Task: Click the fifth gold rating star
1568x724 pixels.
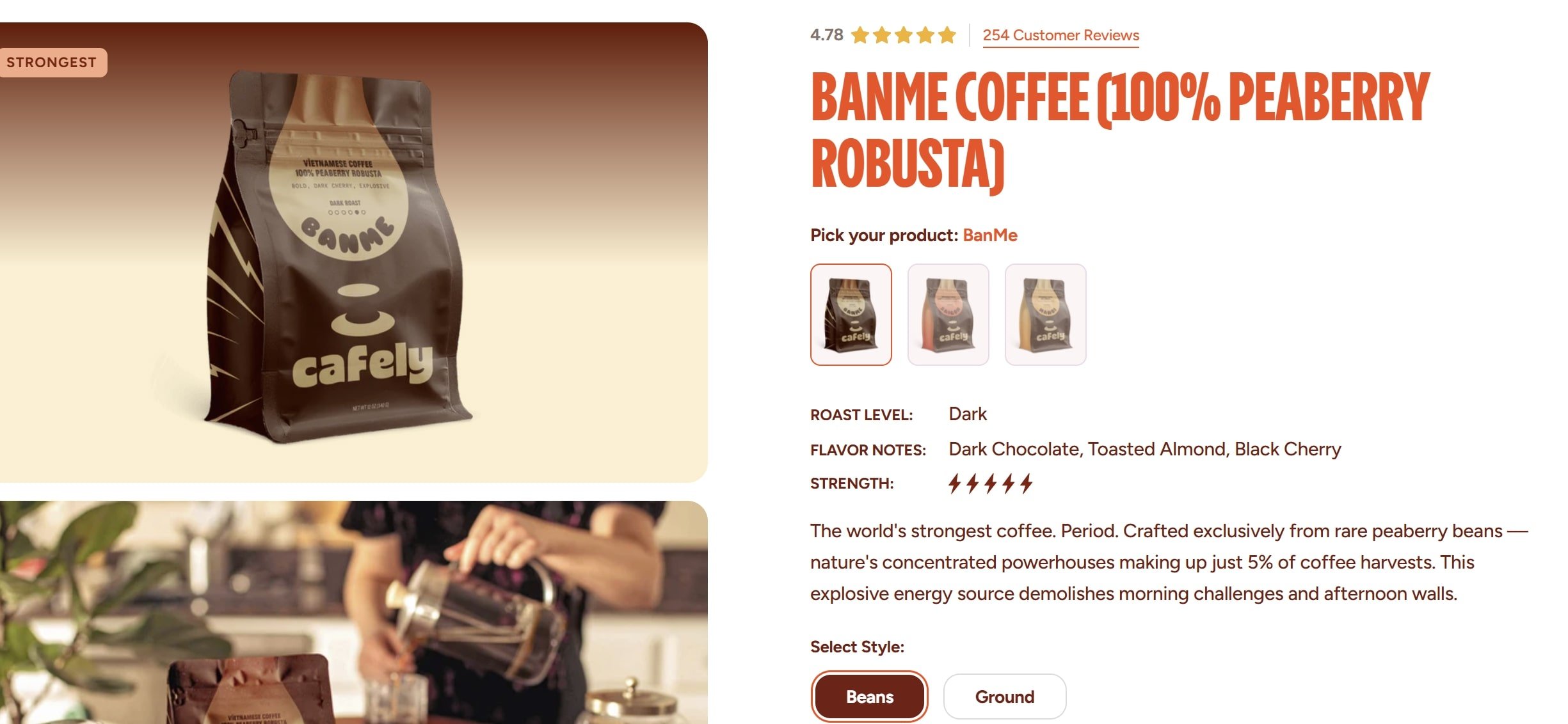Action: point(947,35)
